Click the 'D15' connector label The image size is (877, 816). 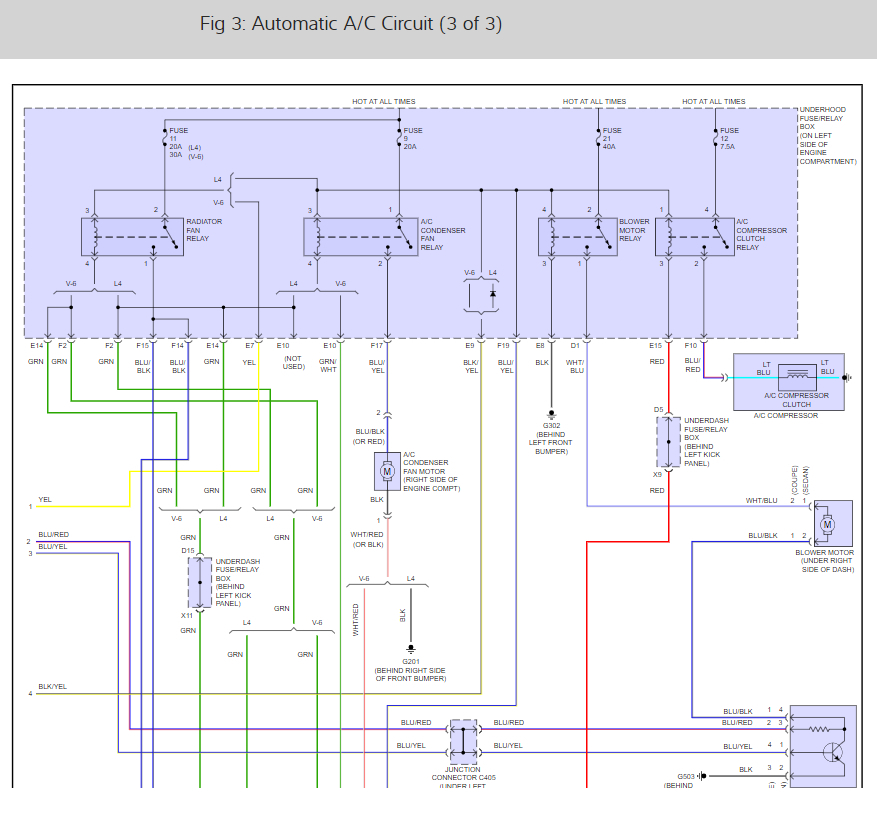click(187, 550)
